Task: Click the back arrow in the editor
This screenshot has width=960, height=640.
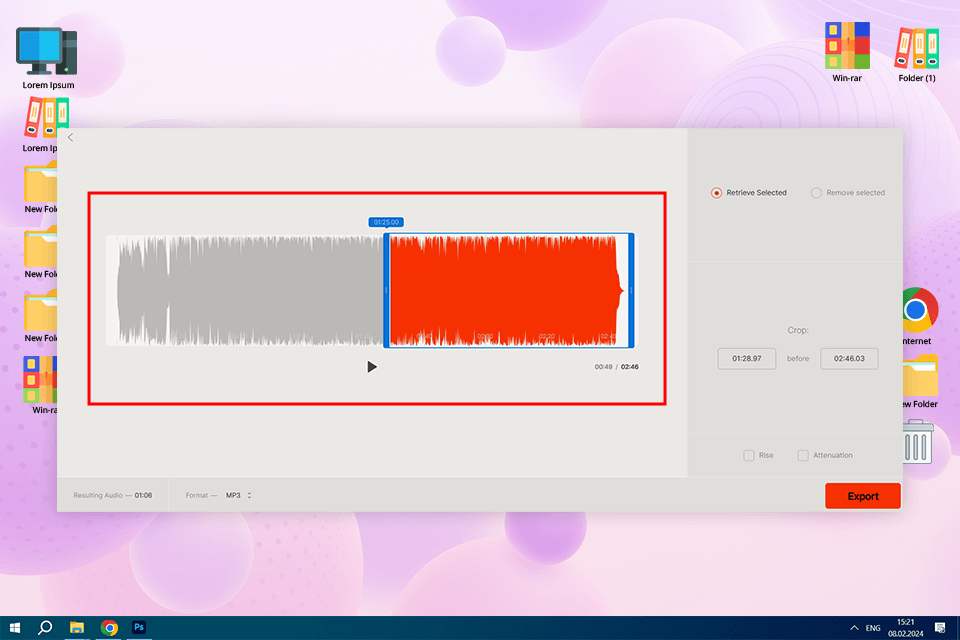Action: click(x=70, y=138)
